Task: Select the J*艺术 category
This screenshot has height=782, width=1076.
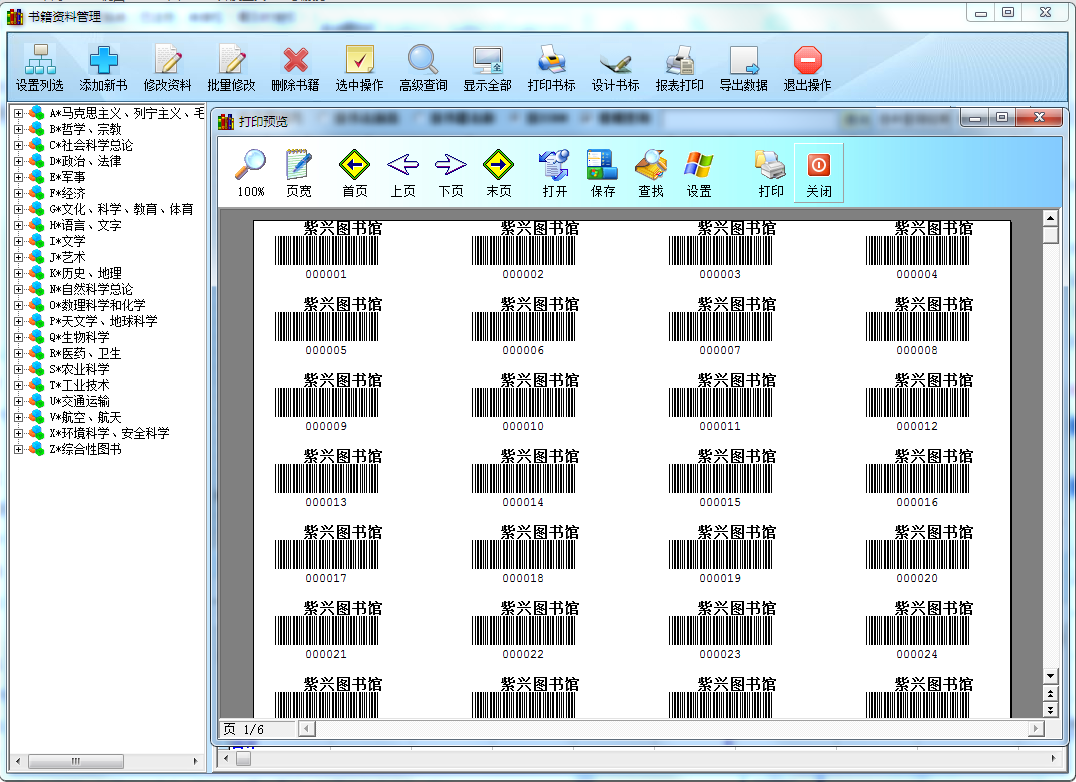Action: pos(67,257)
